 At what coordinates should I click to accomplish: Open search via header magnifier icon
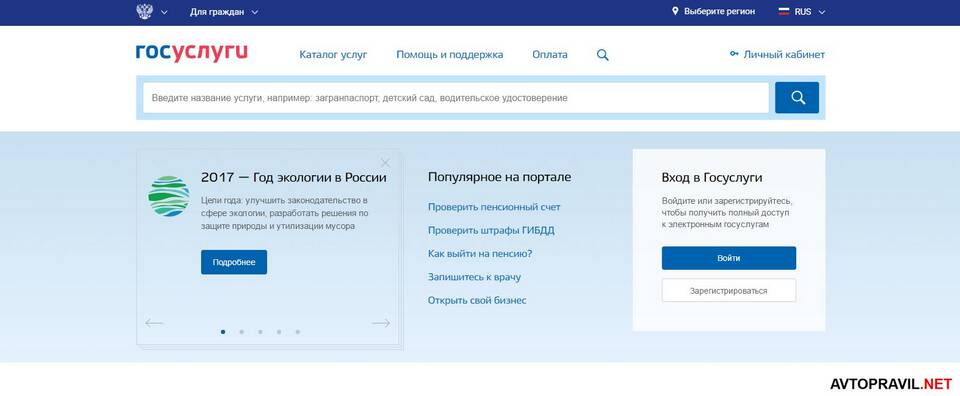pos(602,55)
